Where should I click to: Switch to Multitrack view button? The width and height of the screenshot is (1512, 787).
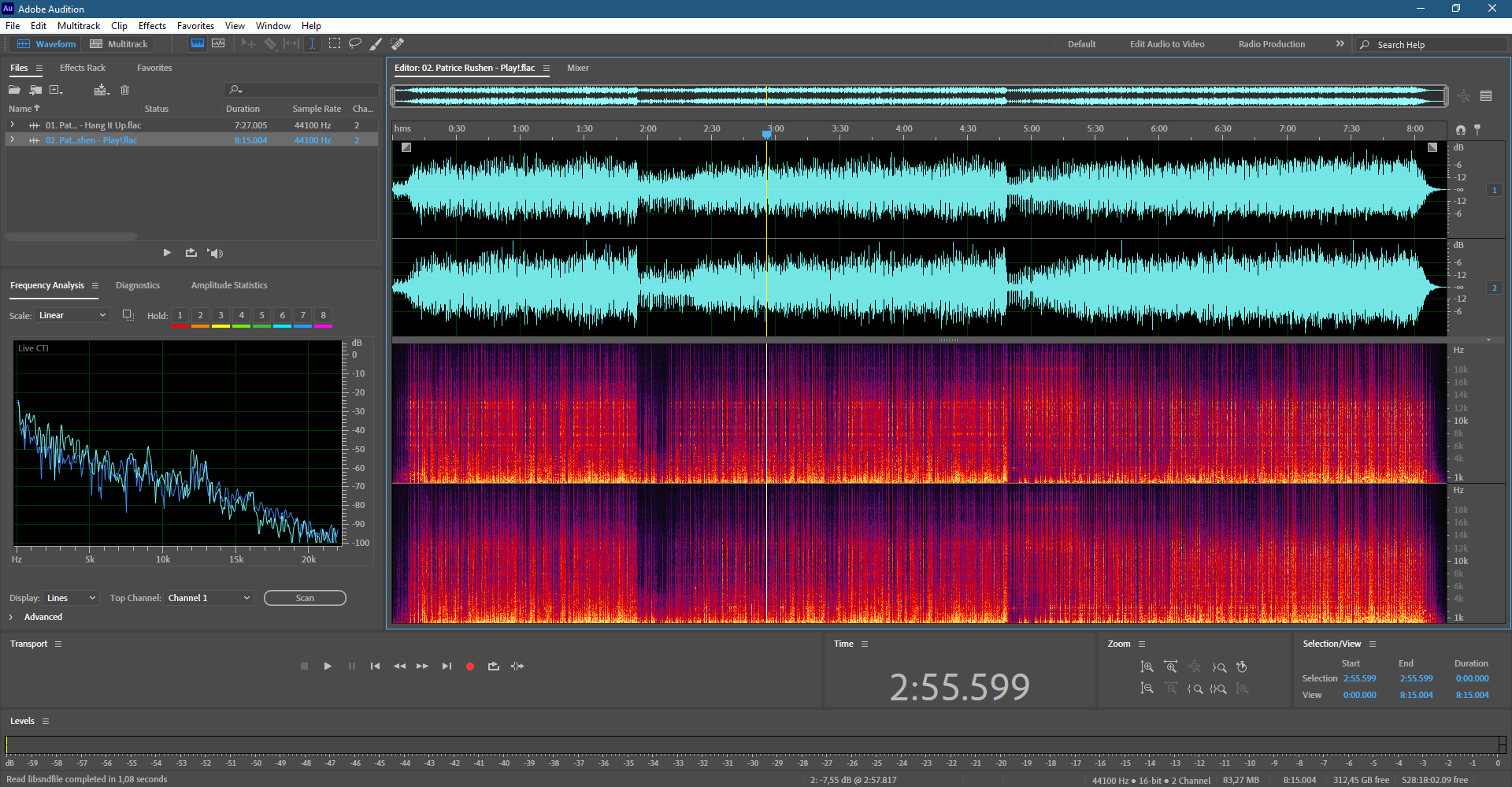(x=119, y=44)
